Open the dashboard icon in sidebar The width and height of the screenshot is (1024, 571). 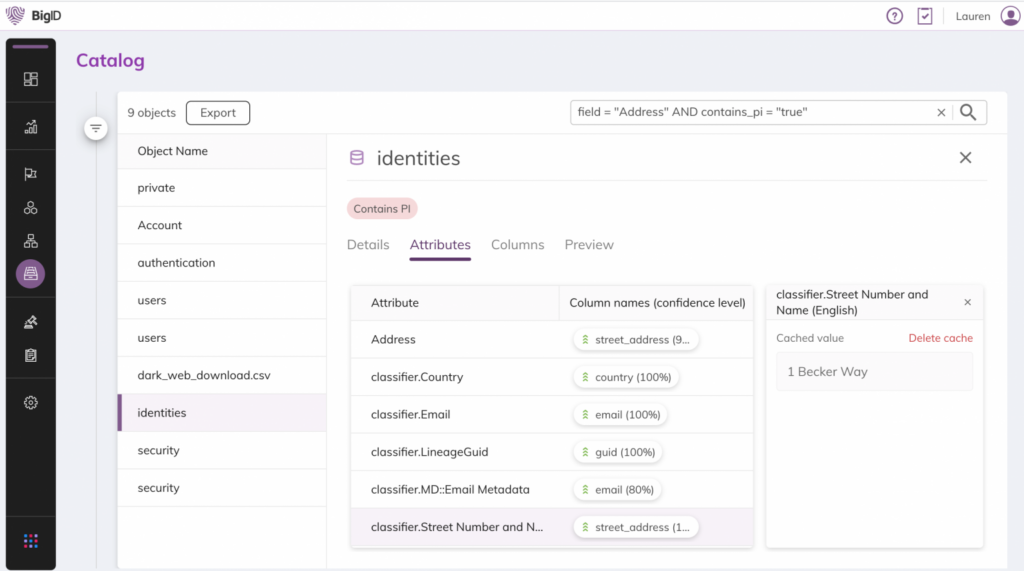(x=31, y=79)
